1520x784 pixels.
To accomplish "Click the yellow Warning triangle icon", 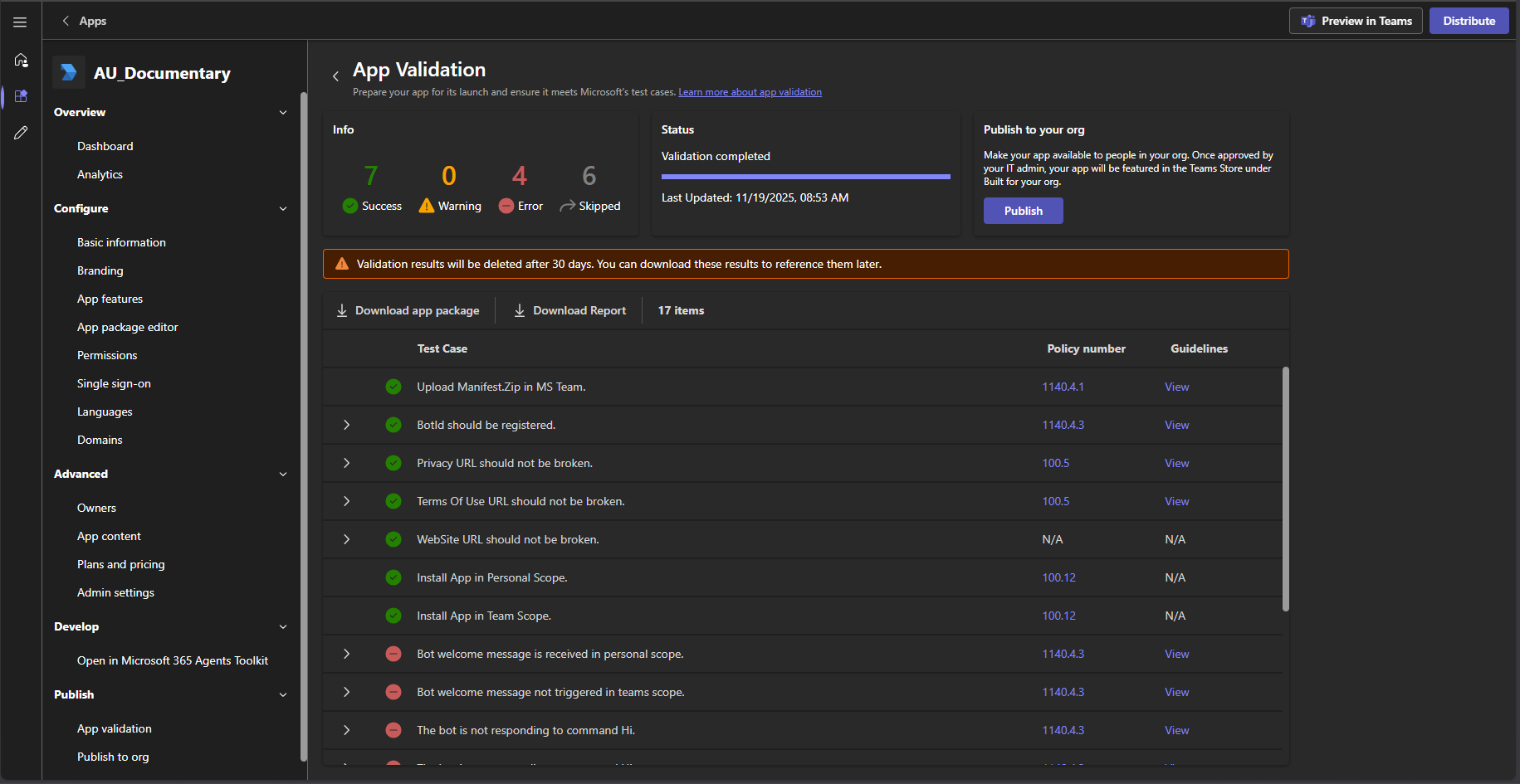I will click(x=426, y=206).
